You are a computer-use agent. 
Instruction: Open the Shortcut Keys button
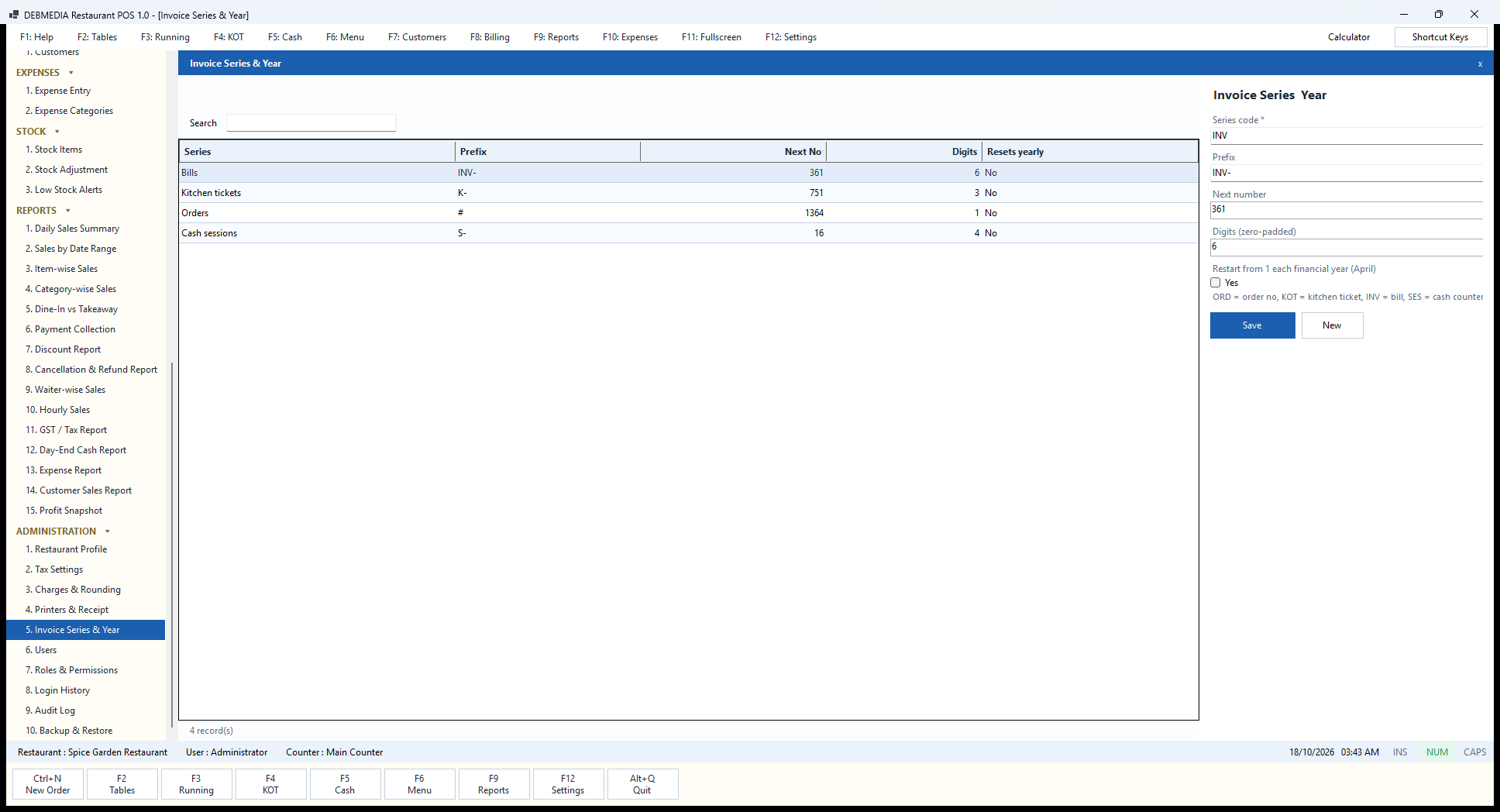click(1440, 37)
